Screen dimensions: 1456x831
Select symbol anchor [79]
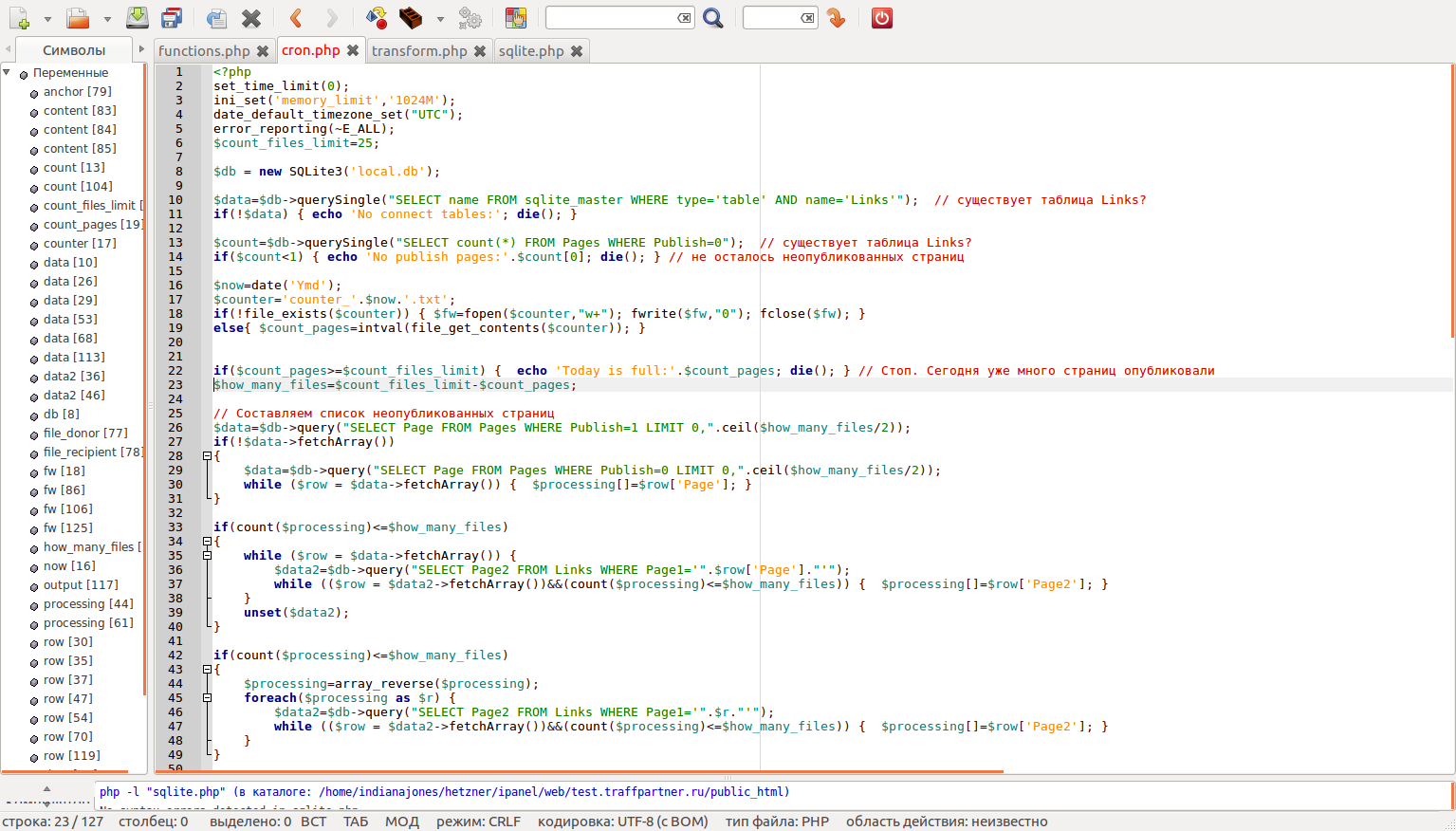pyautogui.click(x=77, y=92)
